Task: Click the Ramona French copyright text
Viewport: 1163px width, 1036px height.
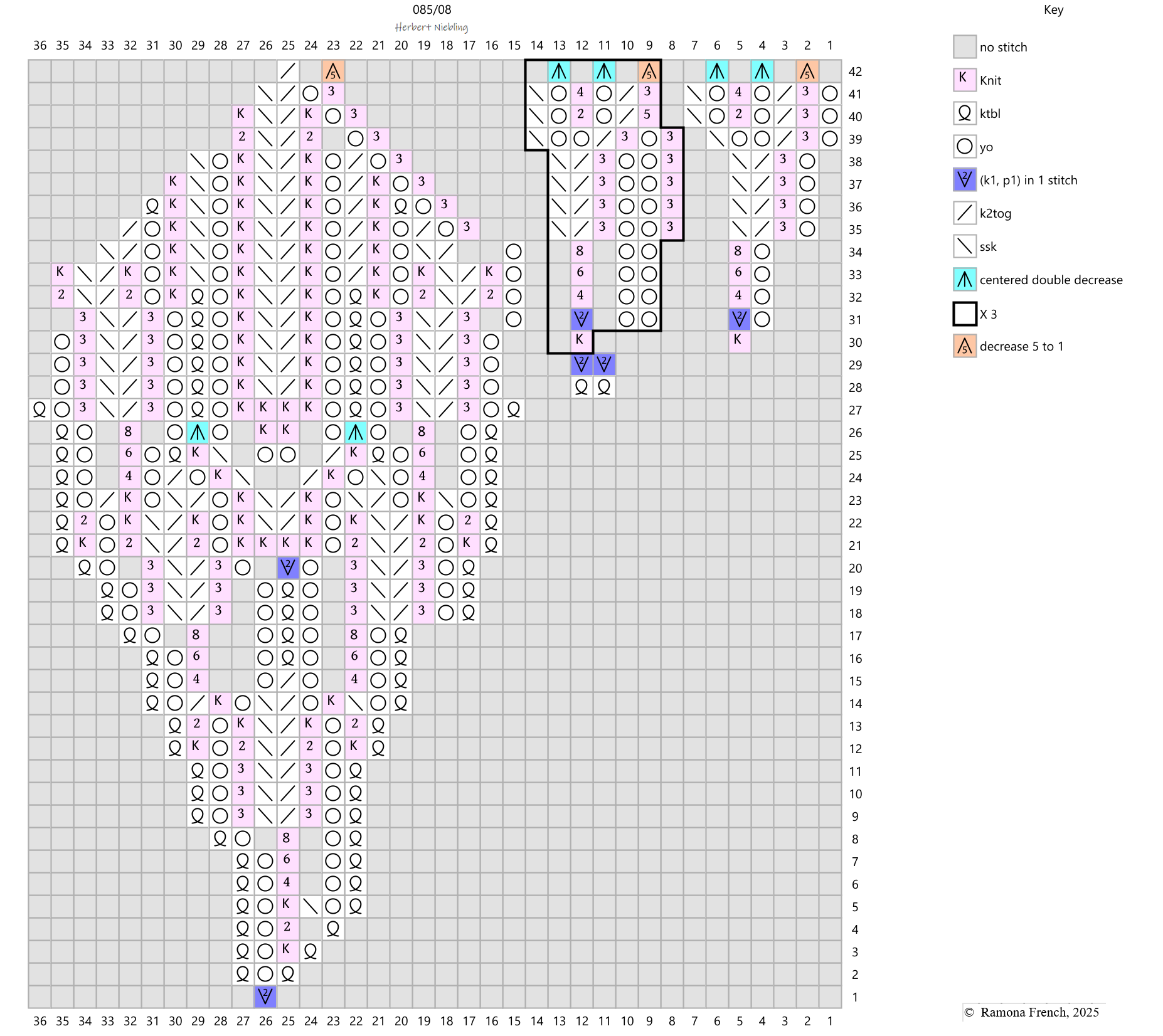Action: click(1032, 1012)
